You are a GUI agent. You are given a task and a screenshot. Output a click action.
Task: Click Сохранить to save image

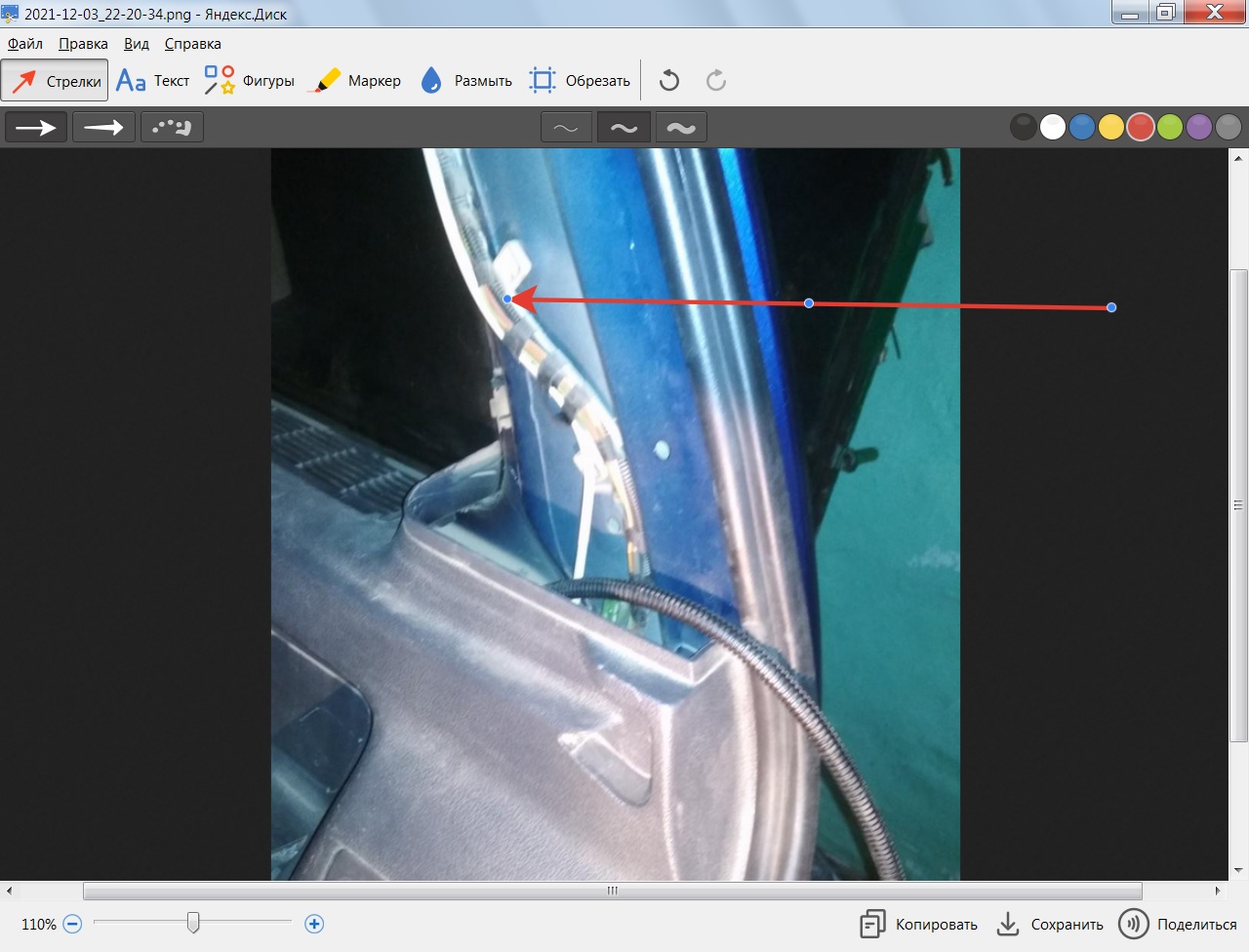[1050, 924]
